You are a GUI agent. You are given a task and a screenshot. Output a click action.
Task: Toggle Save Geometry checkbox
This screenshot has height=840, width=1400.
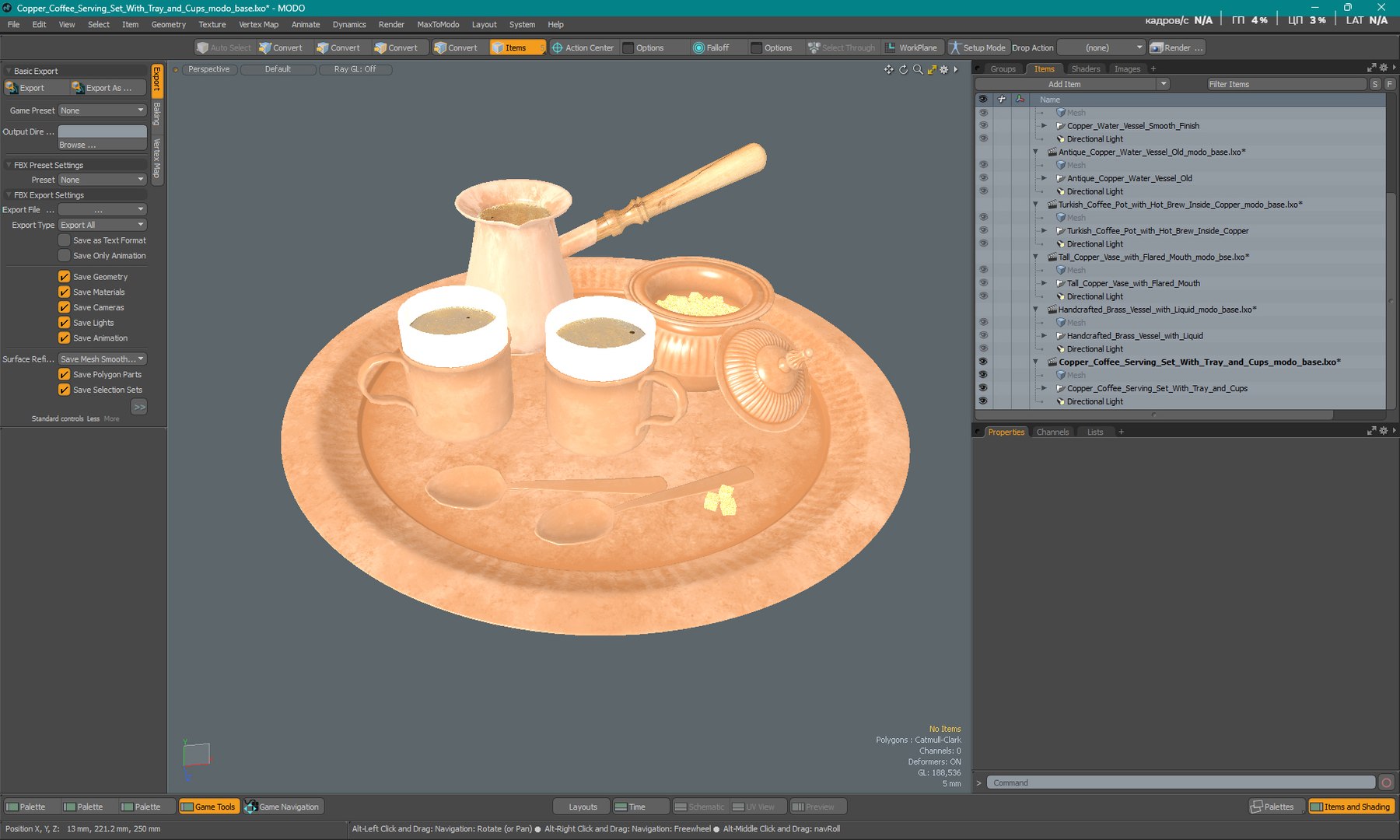point(65,277)
